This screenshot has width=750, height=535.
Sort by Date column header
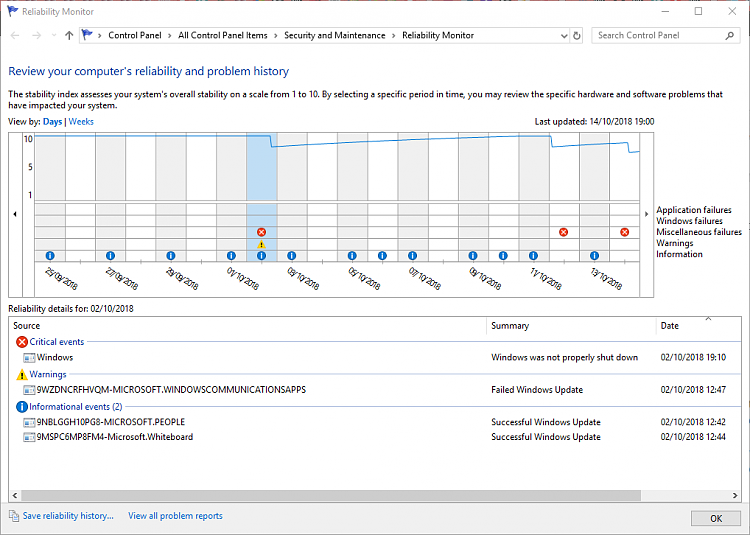coord(698,326)
